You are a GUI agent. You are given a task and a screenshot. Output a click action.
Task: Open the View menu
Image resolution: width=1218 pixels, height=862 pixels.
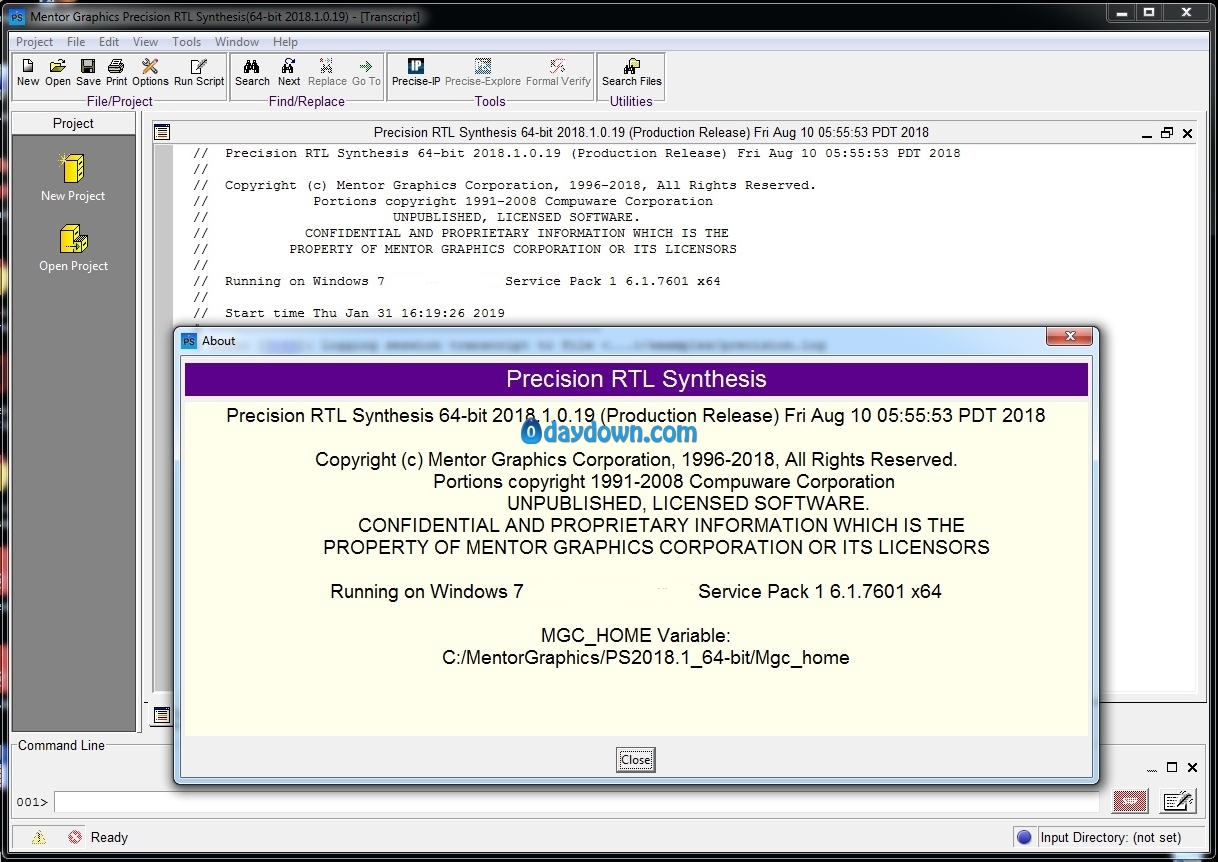146,42
